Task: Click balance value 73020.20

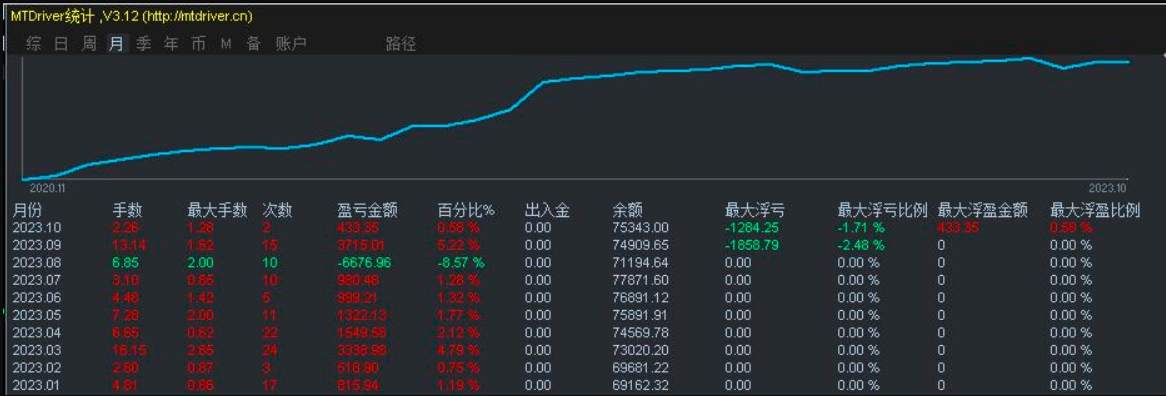Action: 640,350
